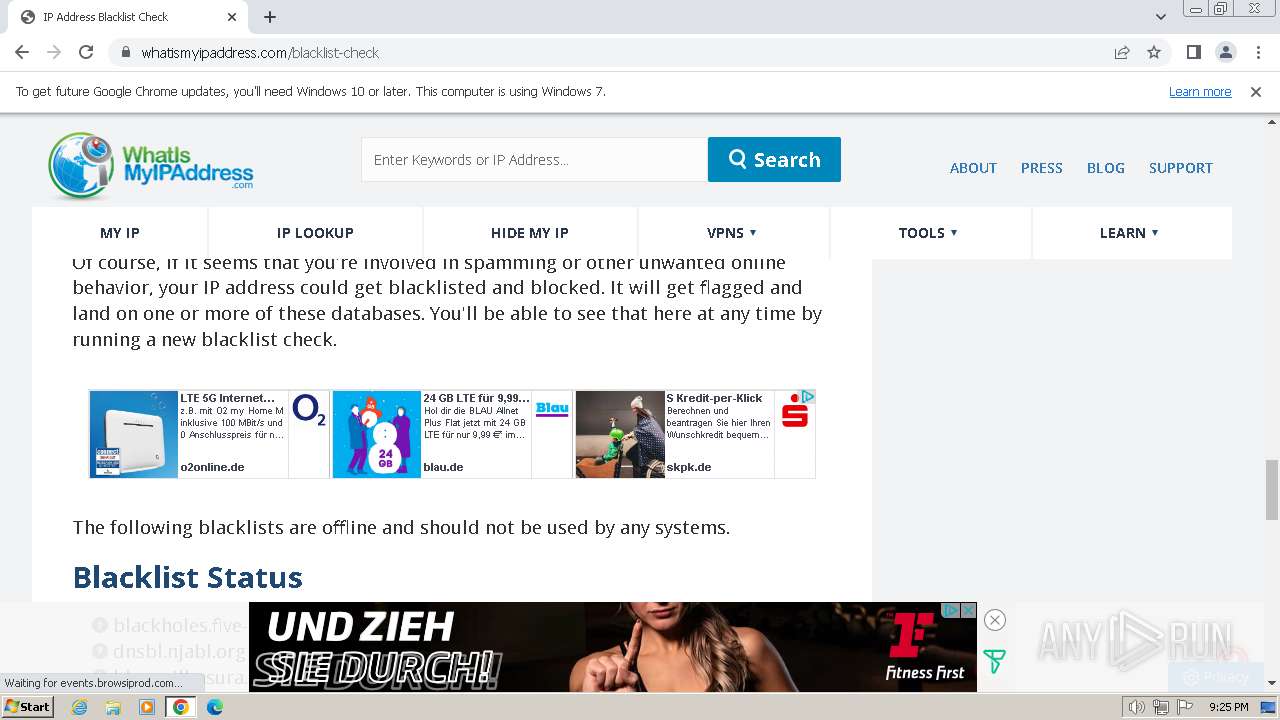Image resolution: width=1280 pixels, height=720 pixels.
Task: Expand the VPNS dropdown menu
Action: (732, 233)
